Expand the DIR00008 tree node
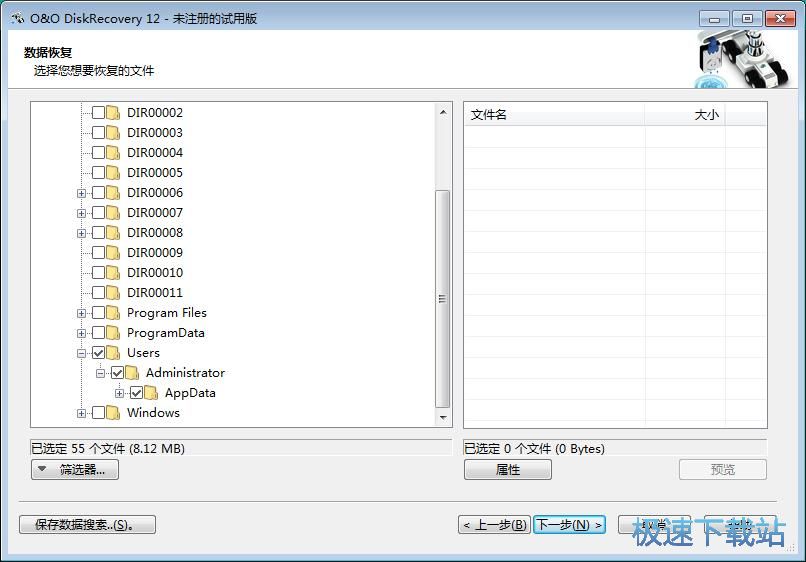Image resolution: width=806 pixels, height=562 pixels. pyautogui.click(x=81, y=233)
